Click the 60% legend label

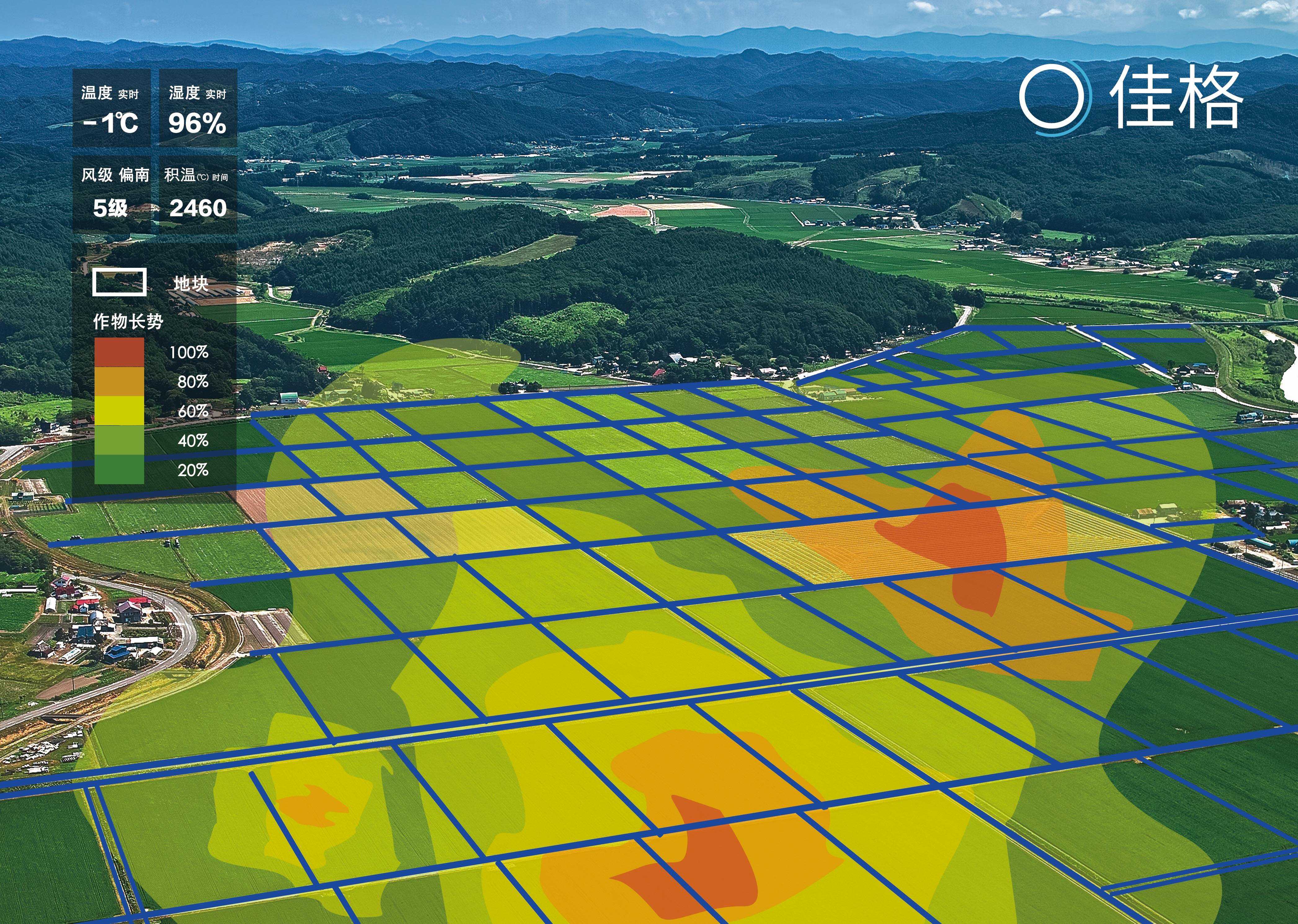[x=193, y=411]
